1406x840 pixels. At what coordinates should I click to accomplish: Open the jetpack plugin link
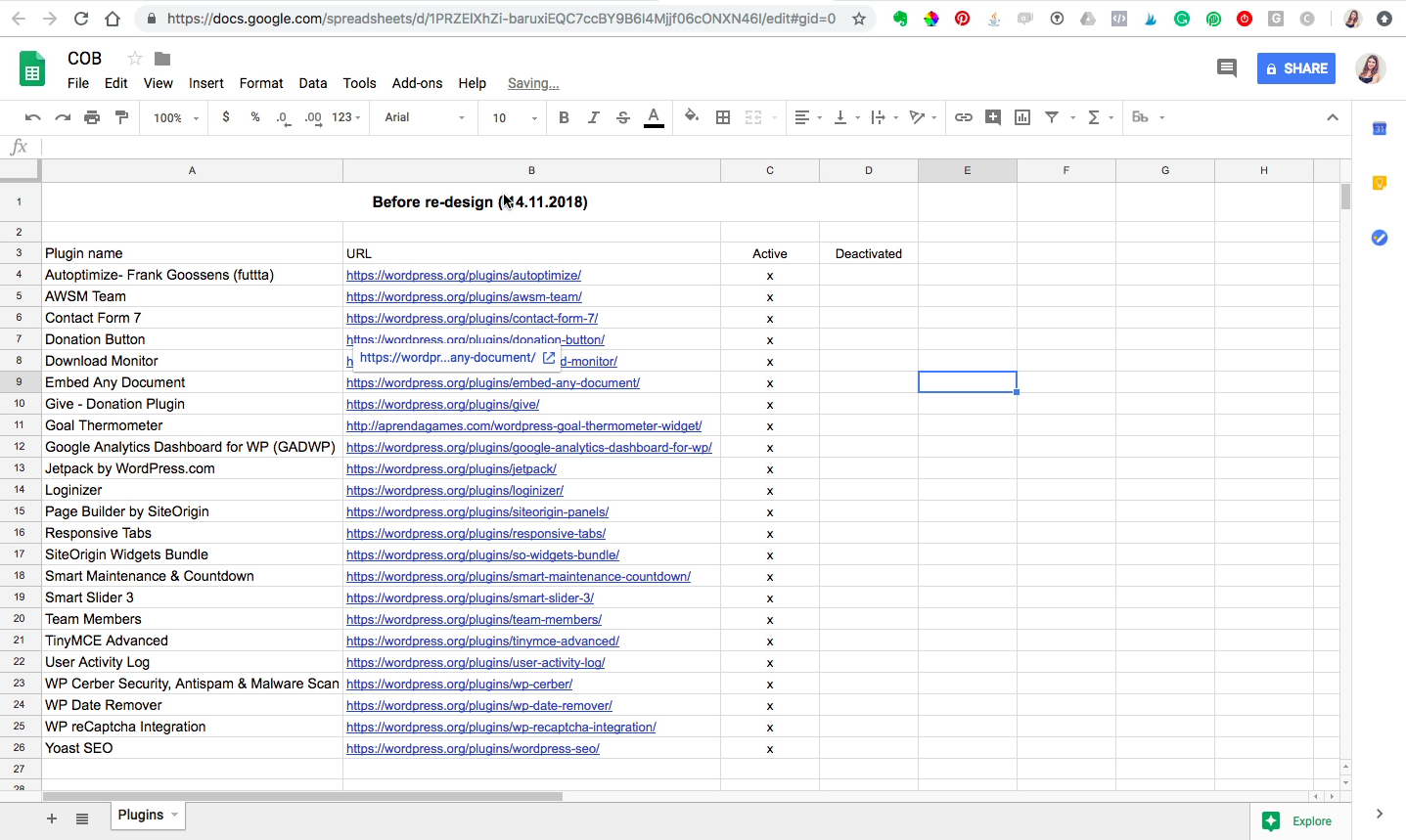tap(451, 469)
